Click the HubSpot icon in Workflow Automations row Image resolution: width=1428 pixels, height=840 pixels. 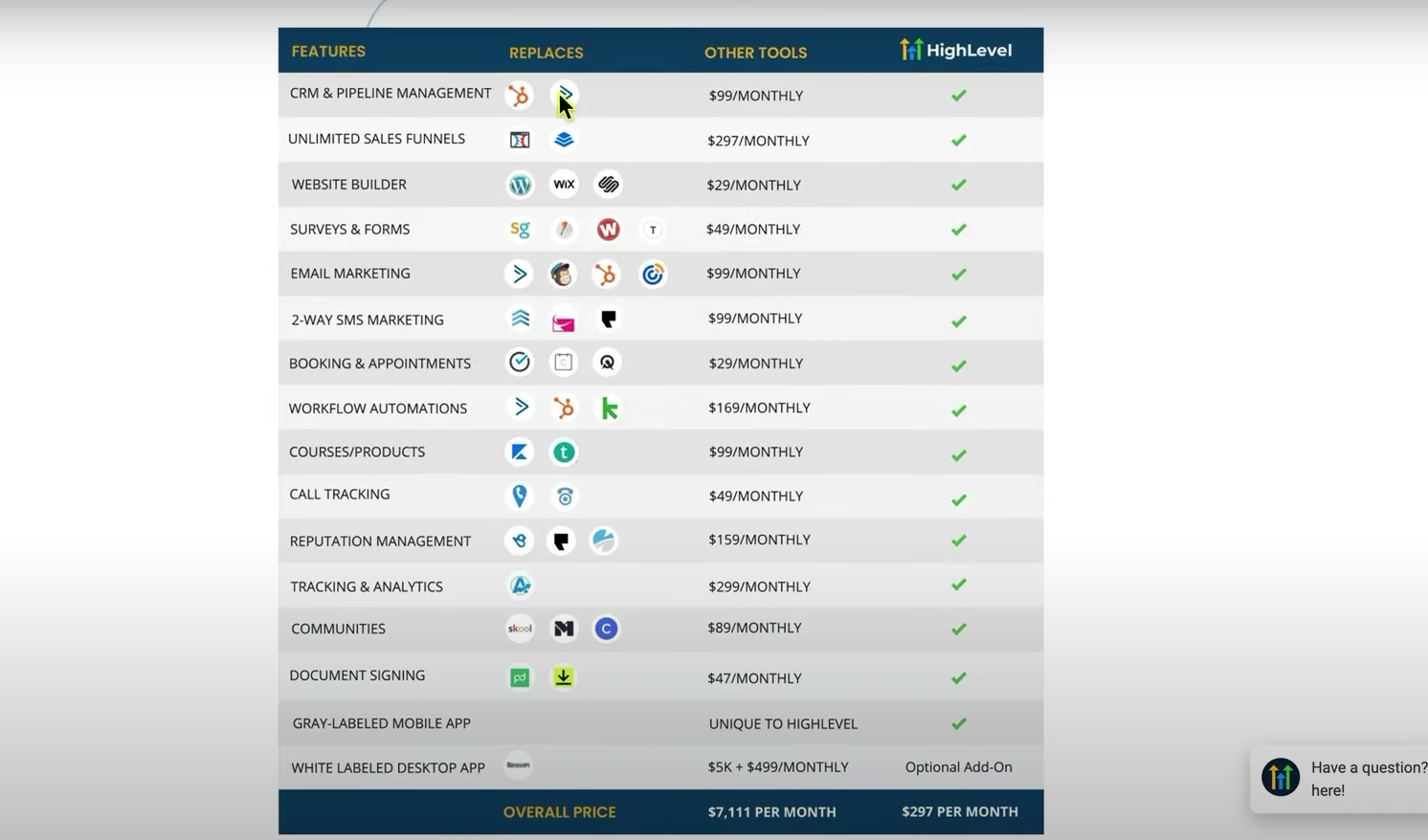[x=564, y=409]
